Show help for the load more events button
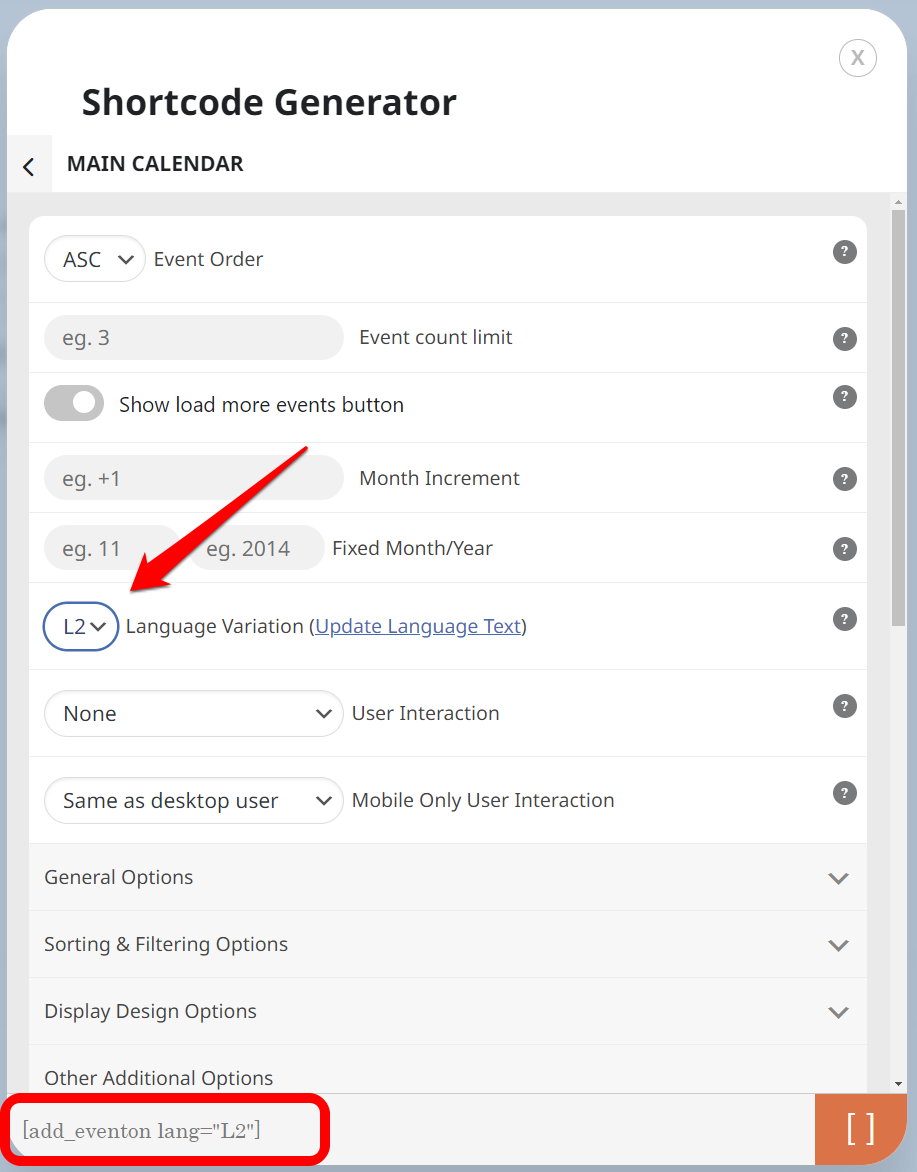This screenshot has height=1172, width=917. [845, 397]
